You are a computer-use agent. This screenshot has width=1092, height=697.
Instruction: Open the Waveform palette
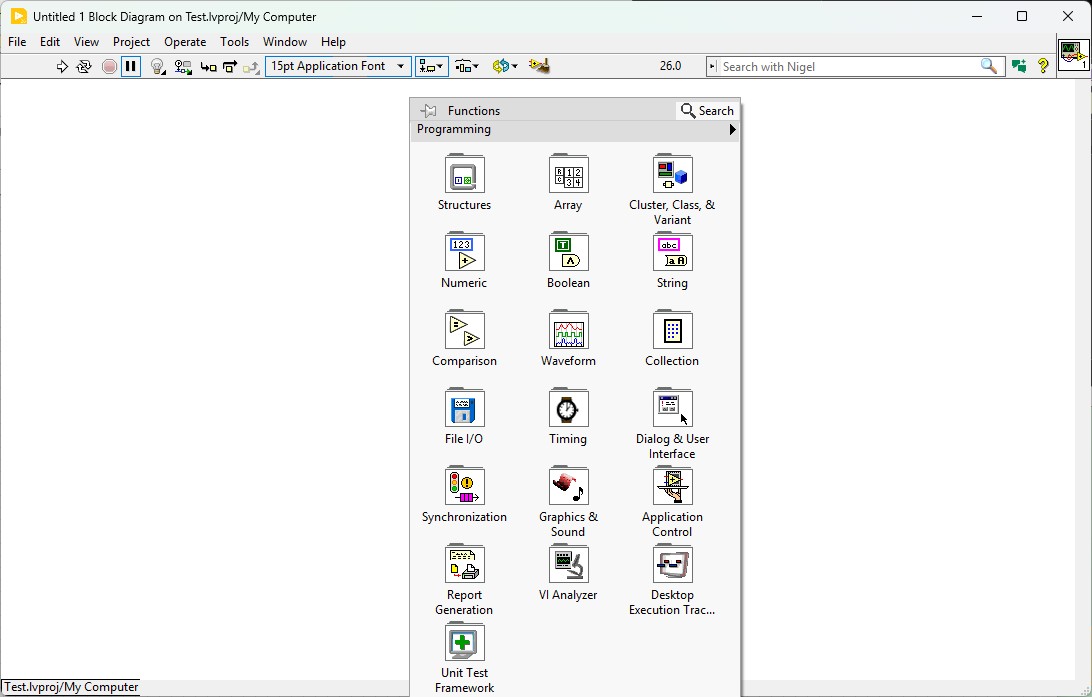[x=568, y=338]
